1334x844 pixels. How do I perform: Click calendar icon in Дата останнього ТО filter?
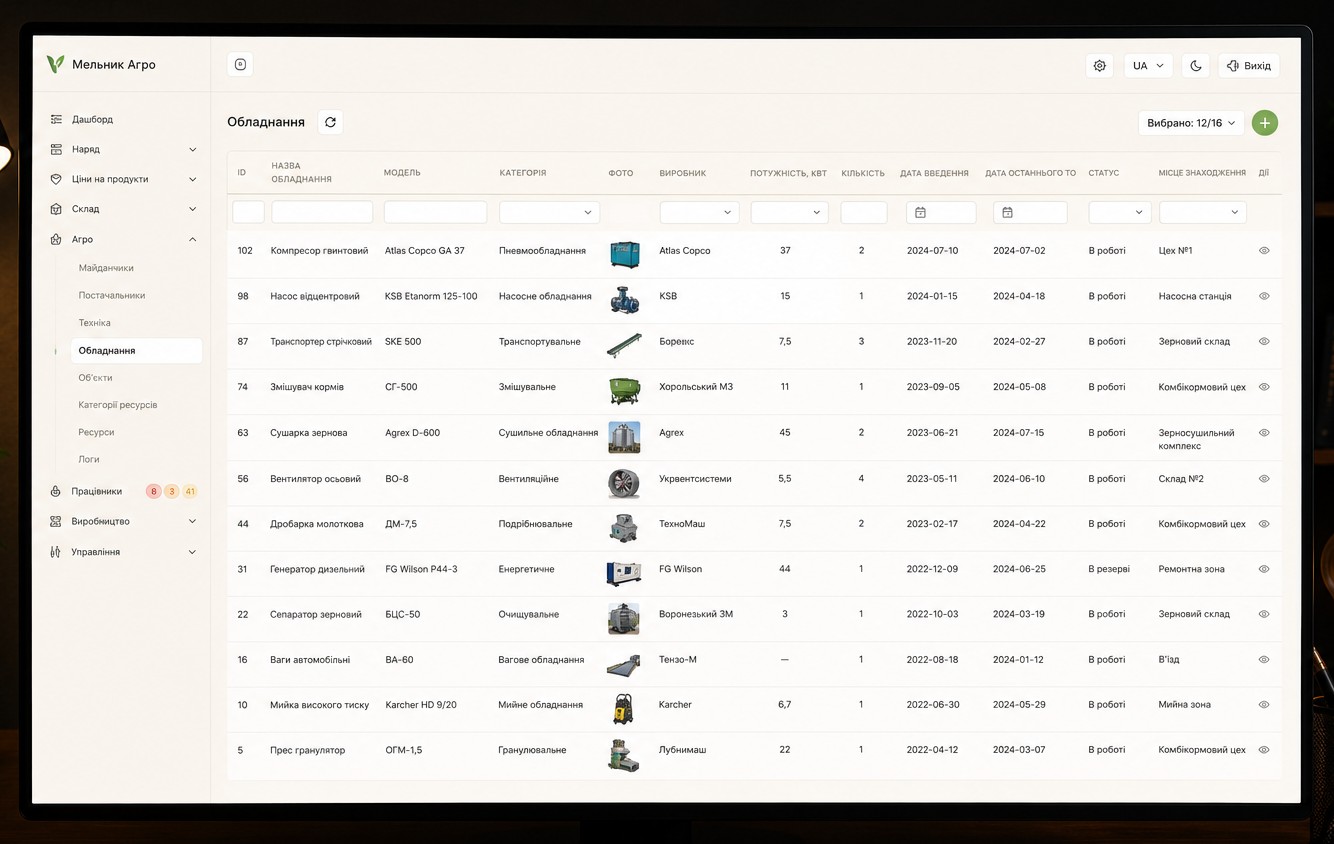(x=1007, y=212)
